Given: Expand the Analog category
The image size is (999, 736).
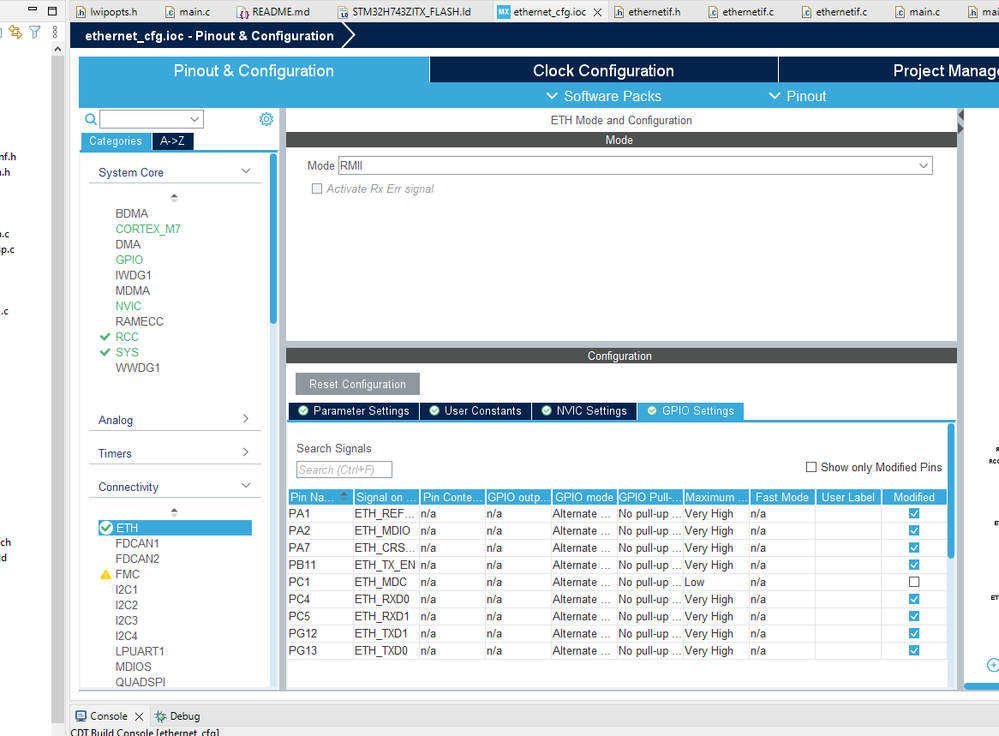Looking at the screenshot, I should point(246,419).
